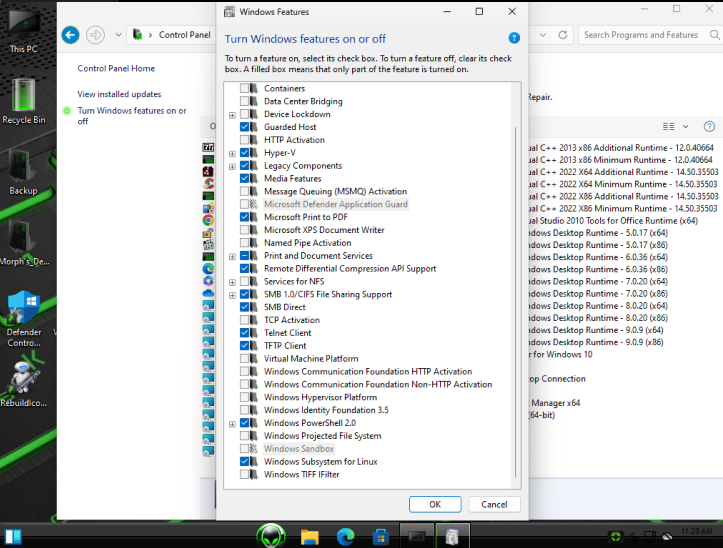Click the Control Panel forward arrow
This screenshot has width=723, height=548.
pos(95,35)
